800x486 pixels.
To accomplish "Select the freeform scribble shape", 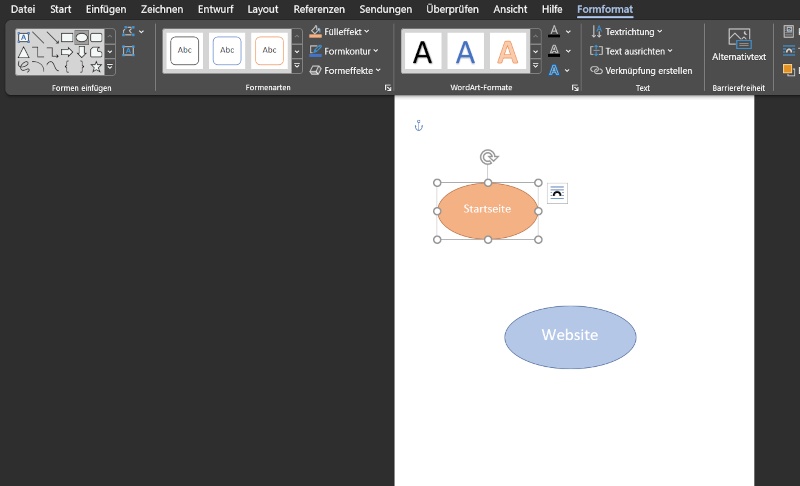I will [x=23, y=67].
